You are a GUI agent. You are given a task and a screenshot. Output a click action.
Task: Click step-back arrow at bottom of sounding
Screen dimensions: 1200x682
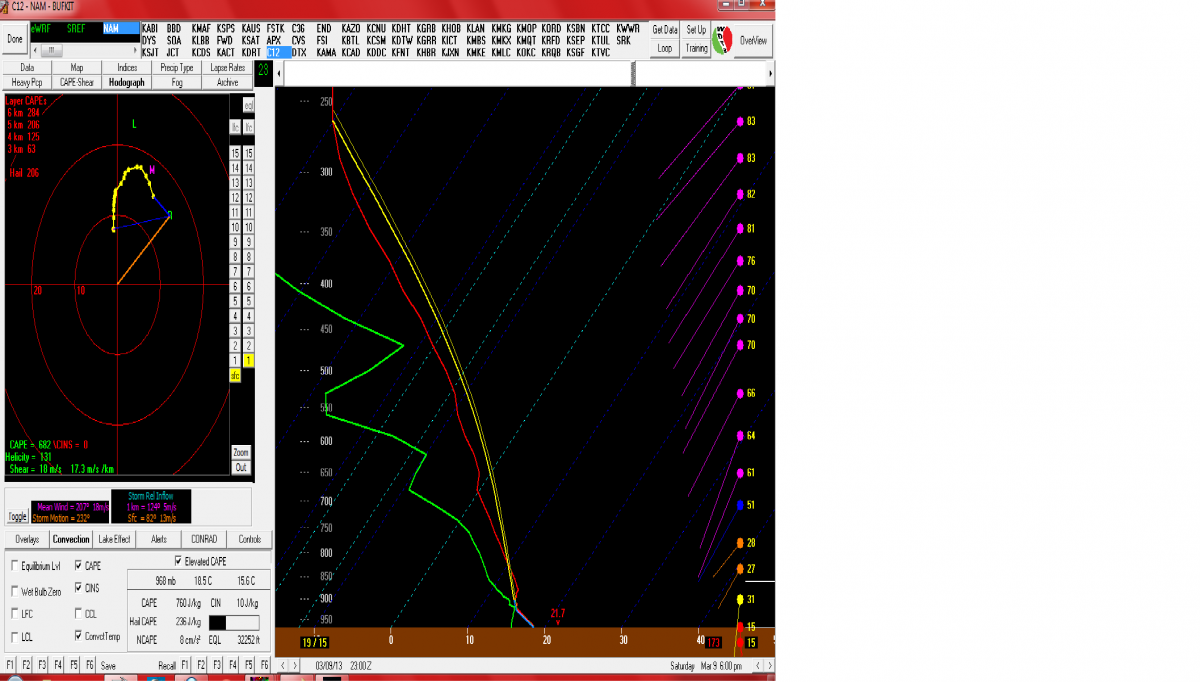pyautogui.click(x=283, y=665)
